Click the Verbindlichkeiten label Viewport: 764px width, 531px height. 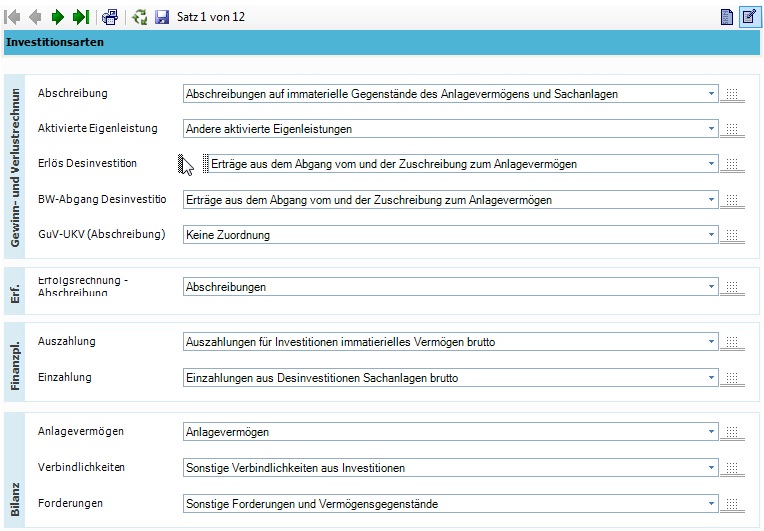tap(81, 467)
